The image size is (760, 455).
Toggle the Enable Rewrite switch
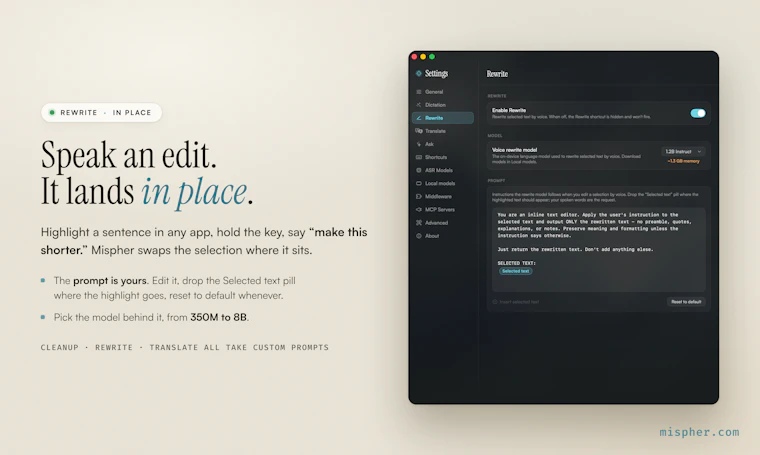pyautogui.click(x=697, y=113)
